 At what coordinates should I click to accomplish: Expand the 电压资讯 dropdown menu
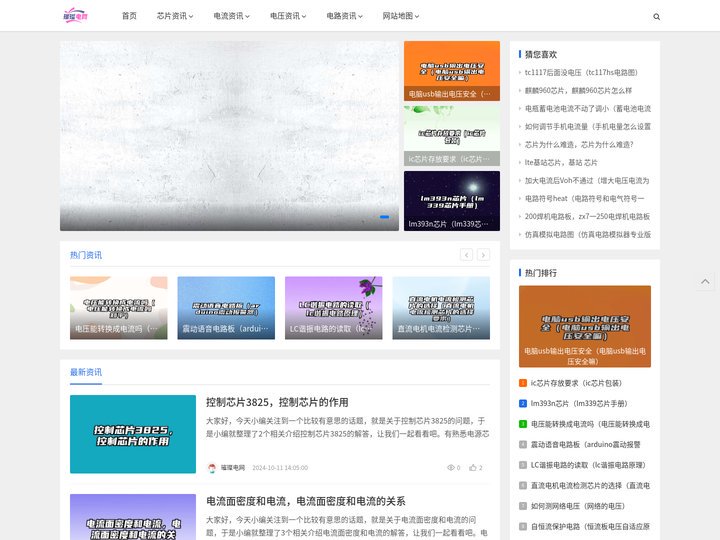point(287,16)
